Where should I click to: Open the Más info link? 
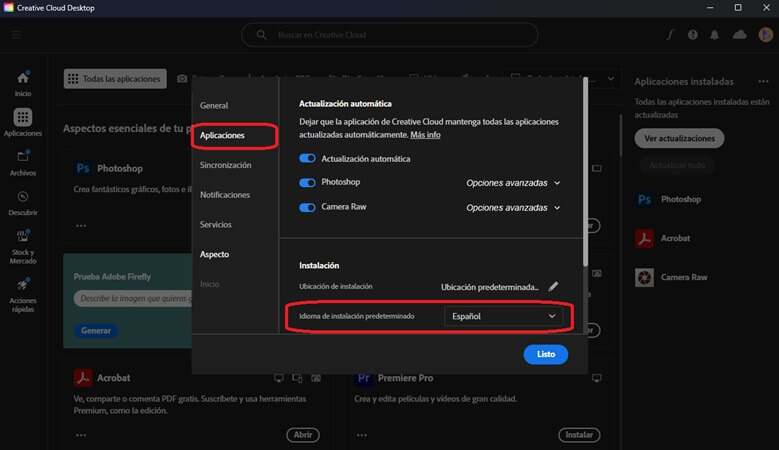click(x=425, y=135)
